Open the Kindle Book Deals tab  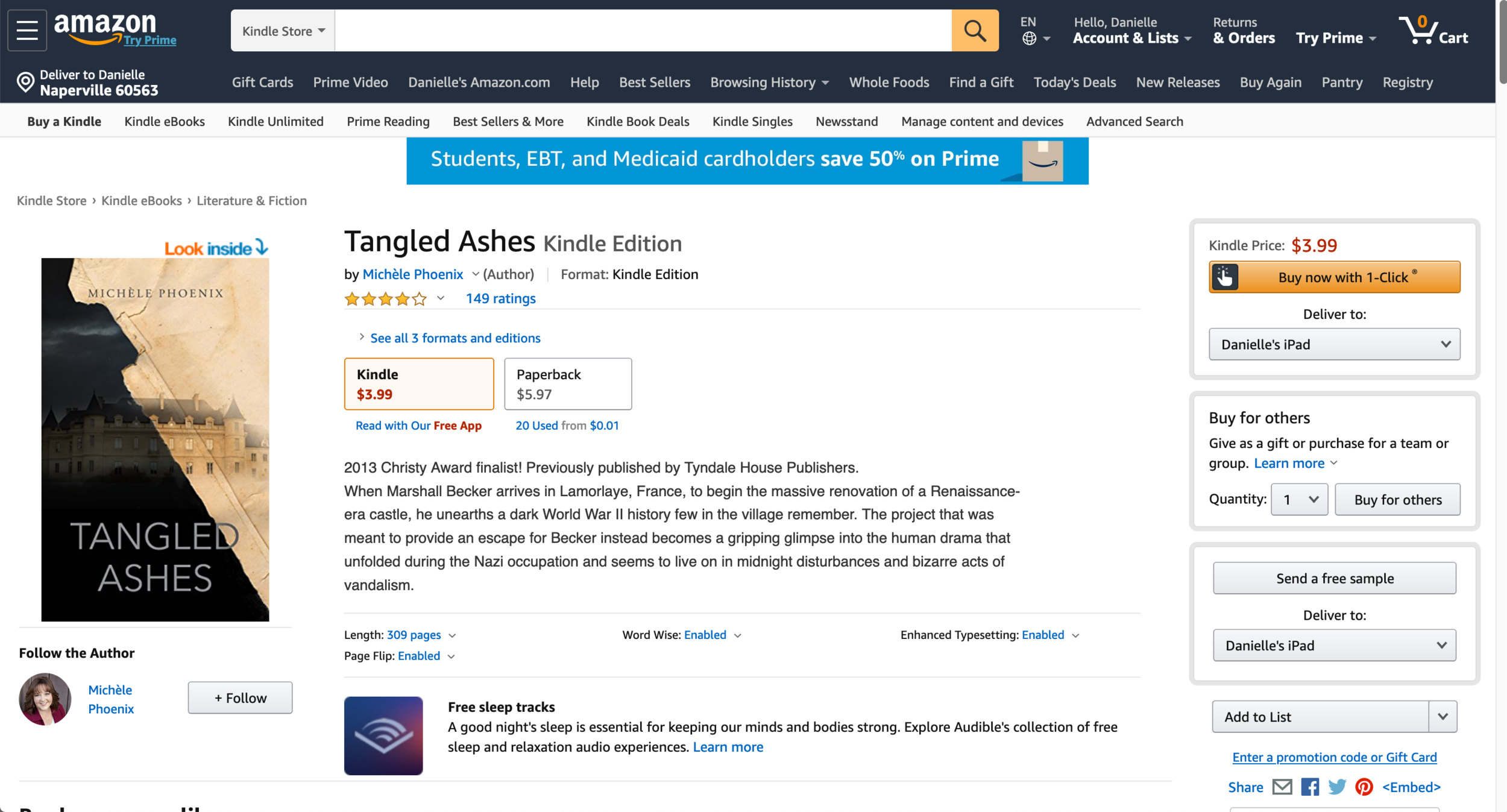coord(638,121)
